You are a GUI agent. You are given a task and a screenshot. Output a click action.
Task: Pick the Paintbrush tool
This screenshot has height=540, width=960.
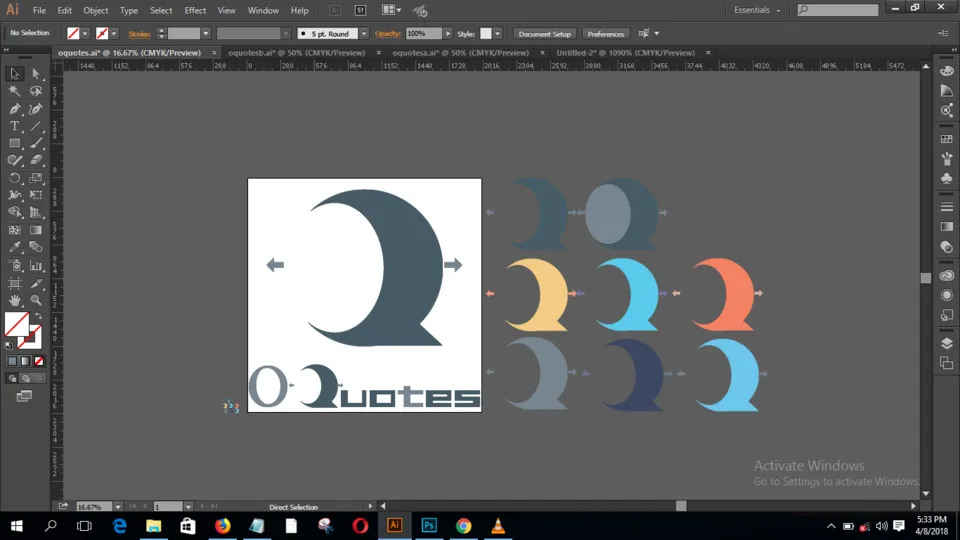(36, 143)
